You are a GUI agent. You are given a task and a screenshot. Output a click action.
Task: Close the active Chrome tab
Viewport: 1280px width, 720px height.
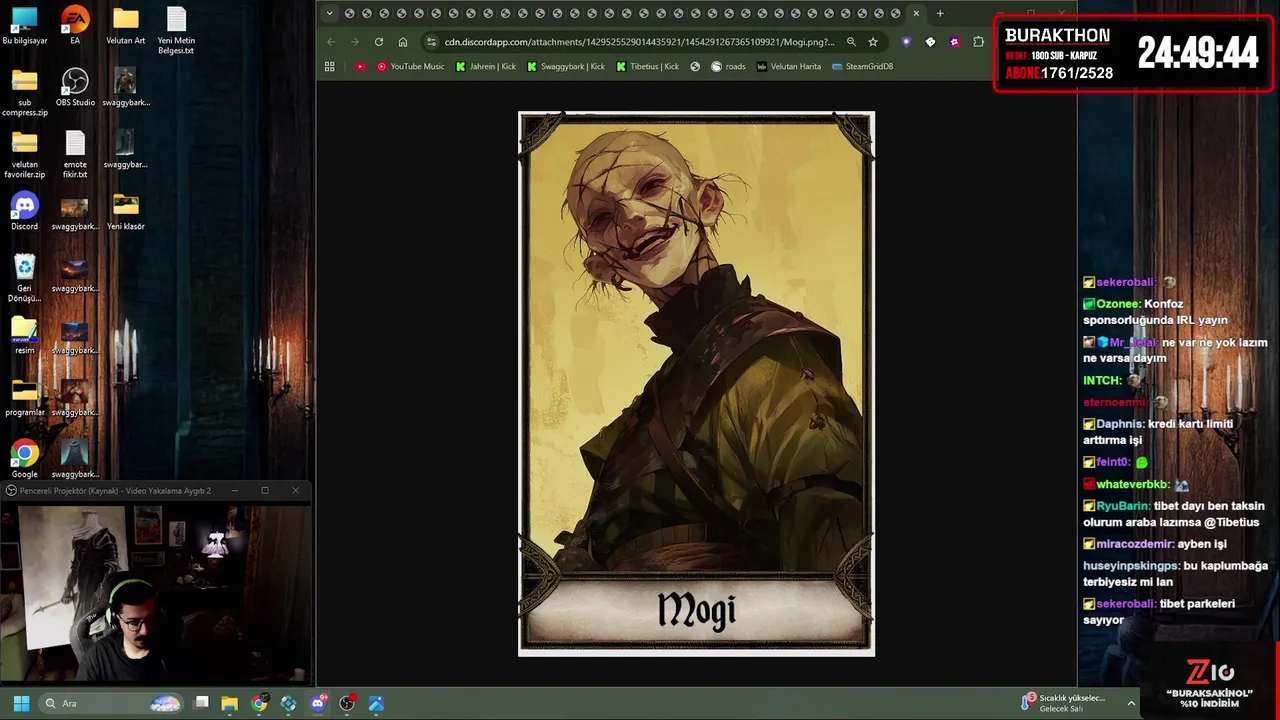[x=916, y=13]
